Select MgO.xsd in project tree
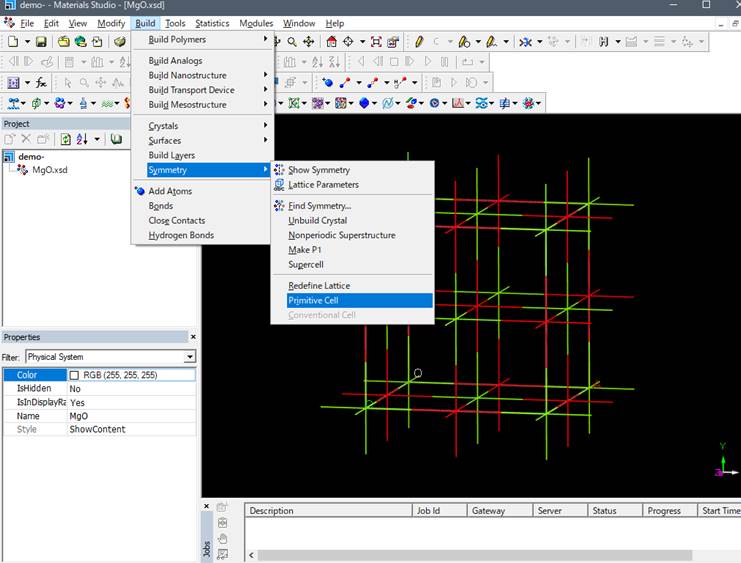Viewport: 741px width, 563px height. 49,170
